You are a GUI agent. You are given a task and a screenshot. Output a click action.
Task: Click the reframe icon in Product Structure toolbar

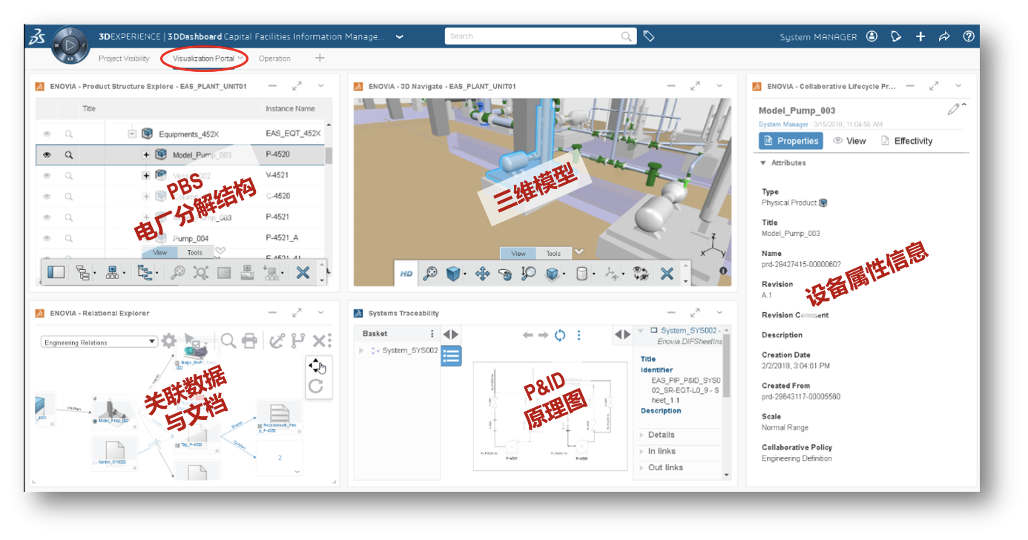point(201,273)
